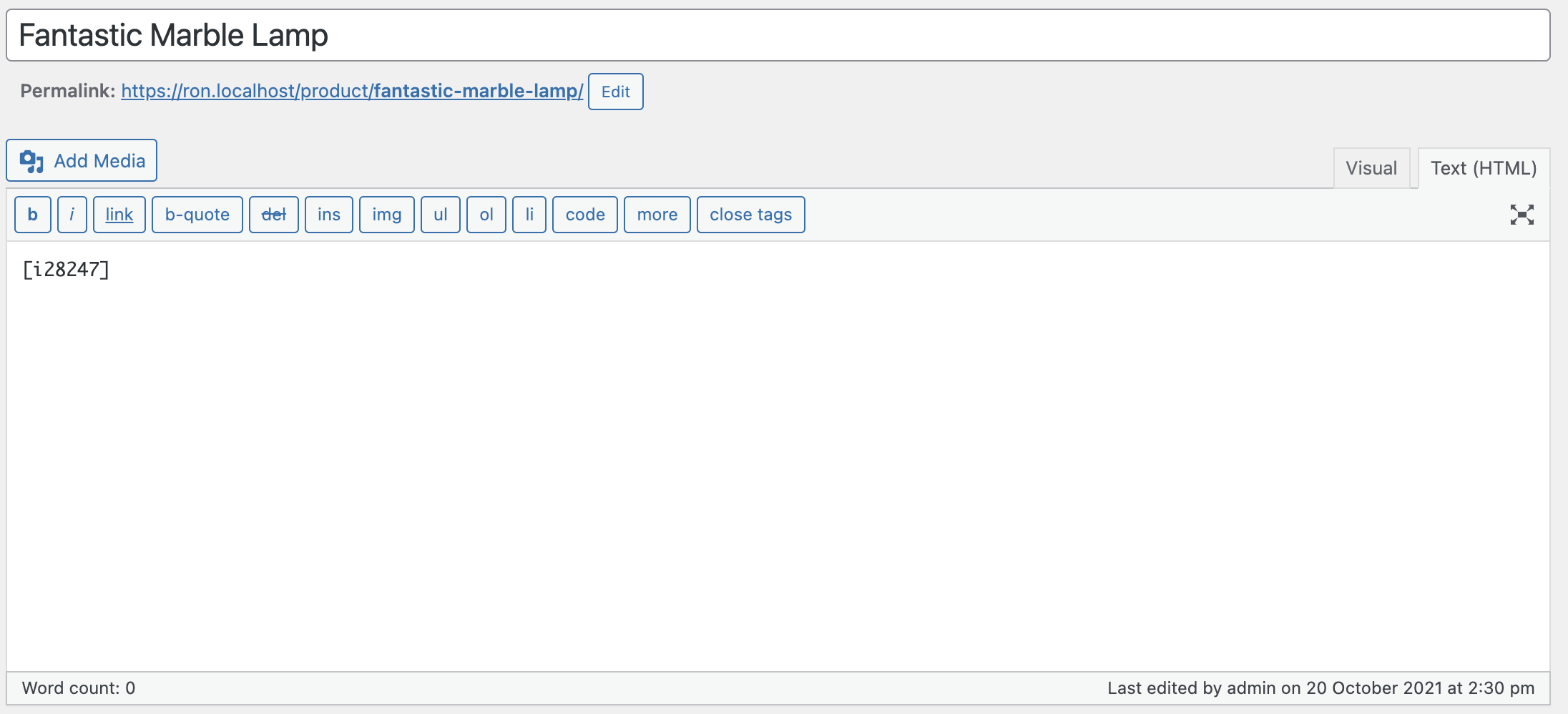Insert an ordered list
Screen dimensions: 1568x714
[486, 215]
